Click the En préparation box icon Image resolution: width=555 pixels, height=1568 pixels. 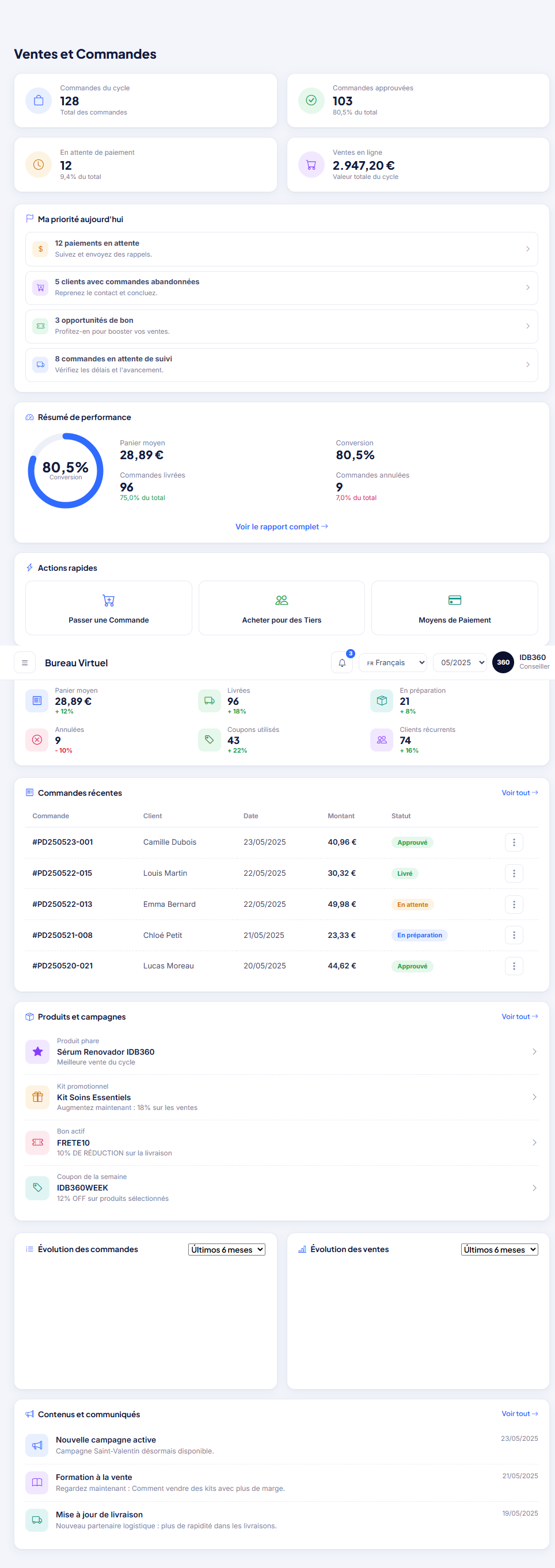(382, 701)
